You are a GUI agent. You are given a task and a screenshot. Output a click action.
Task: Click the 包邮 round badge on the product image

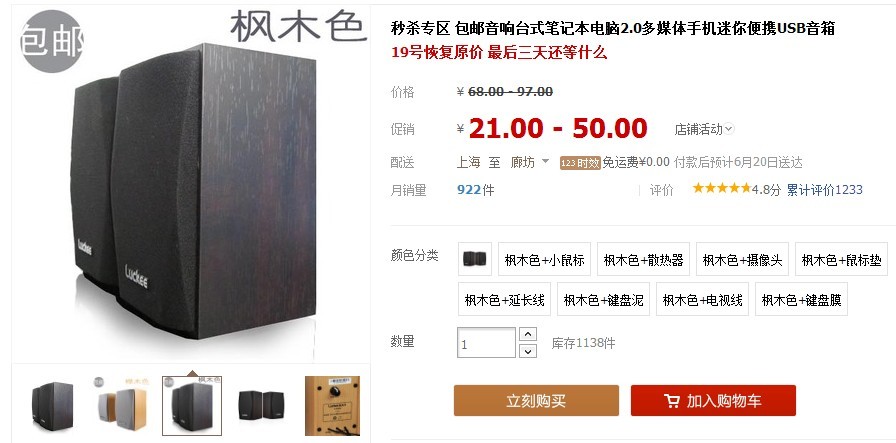(51, 41)
